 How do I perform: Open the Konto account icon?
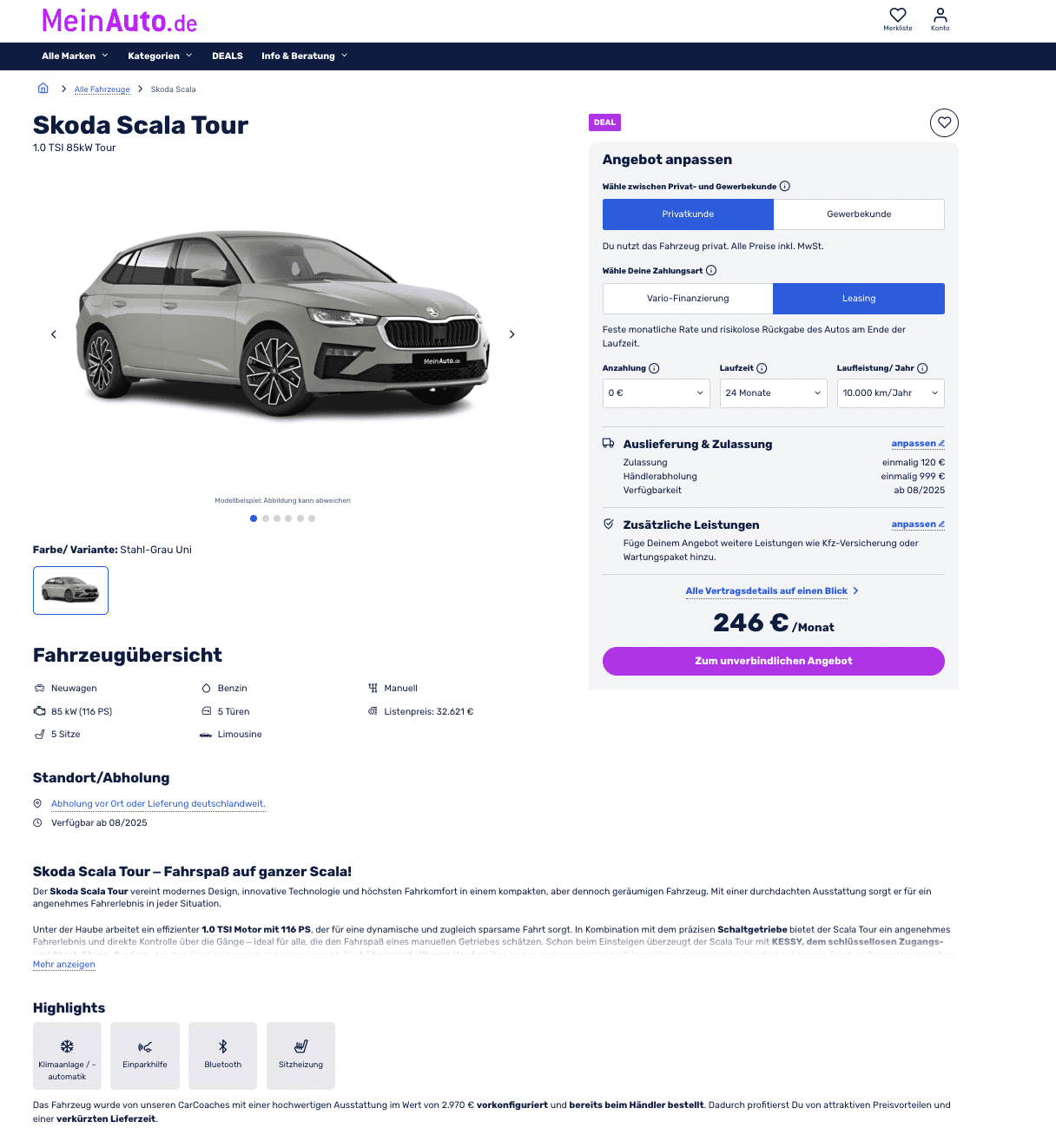tap(940, 16)
